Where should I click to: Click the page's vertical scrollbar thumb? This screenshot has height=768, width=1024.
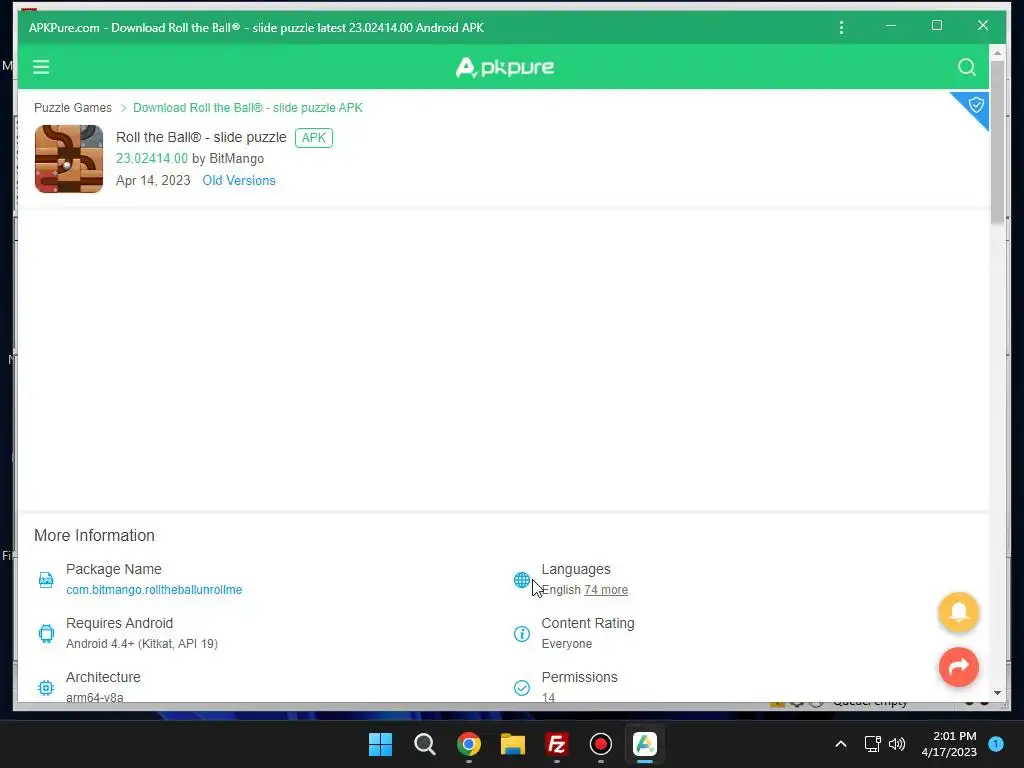click(x=997, y=142)
